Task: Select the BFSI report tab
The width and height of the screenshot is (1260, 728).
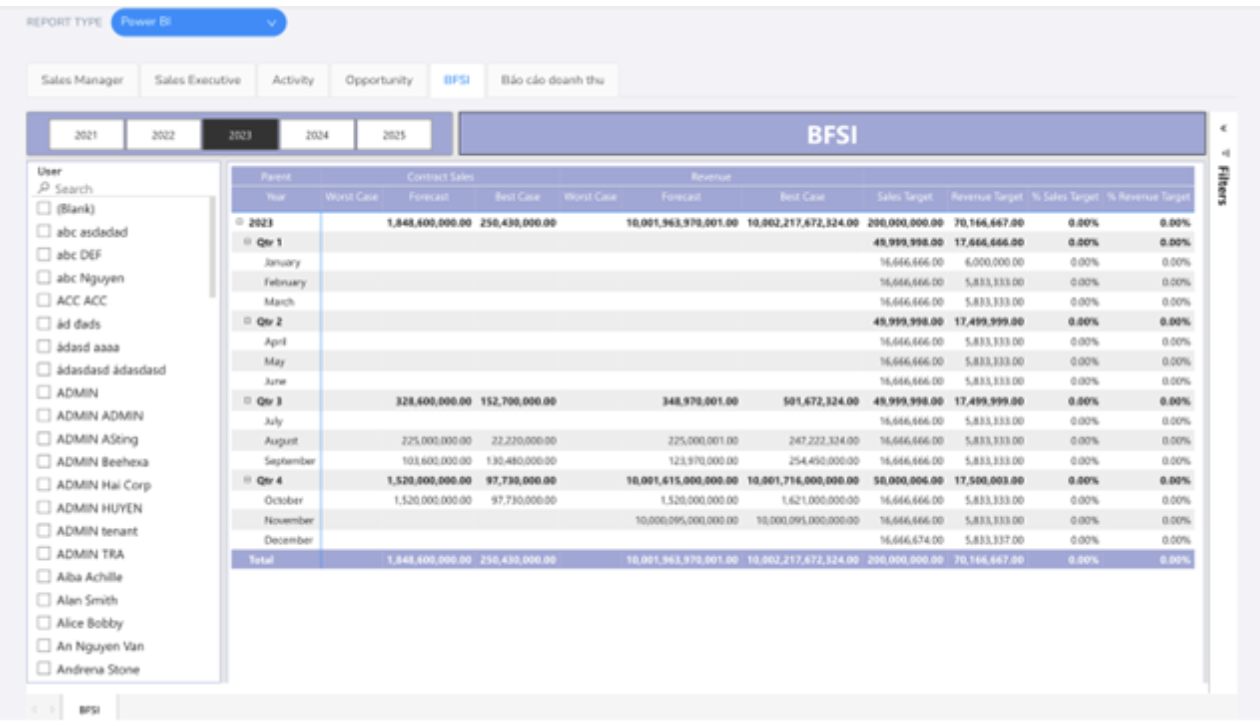Action: [x=456, y=80]
